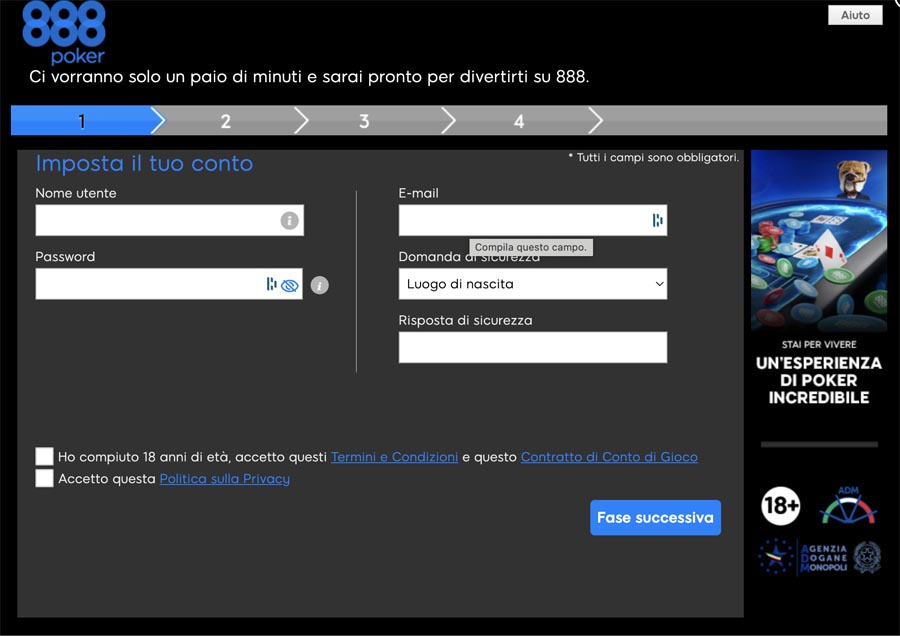The image size is (900, 636).
Task: Select step 4 in progress bar
Action: coord(519,121)
